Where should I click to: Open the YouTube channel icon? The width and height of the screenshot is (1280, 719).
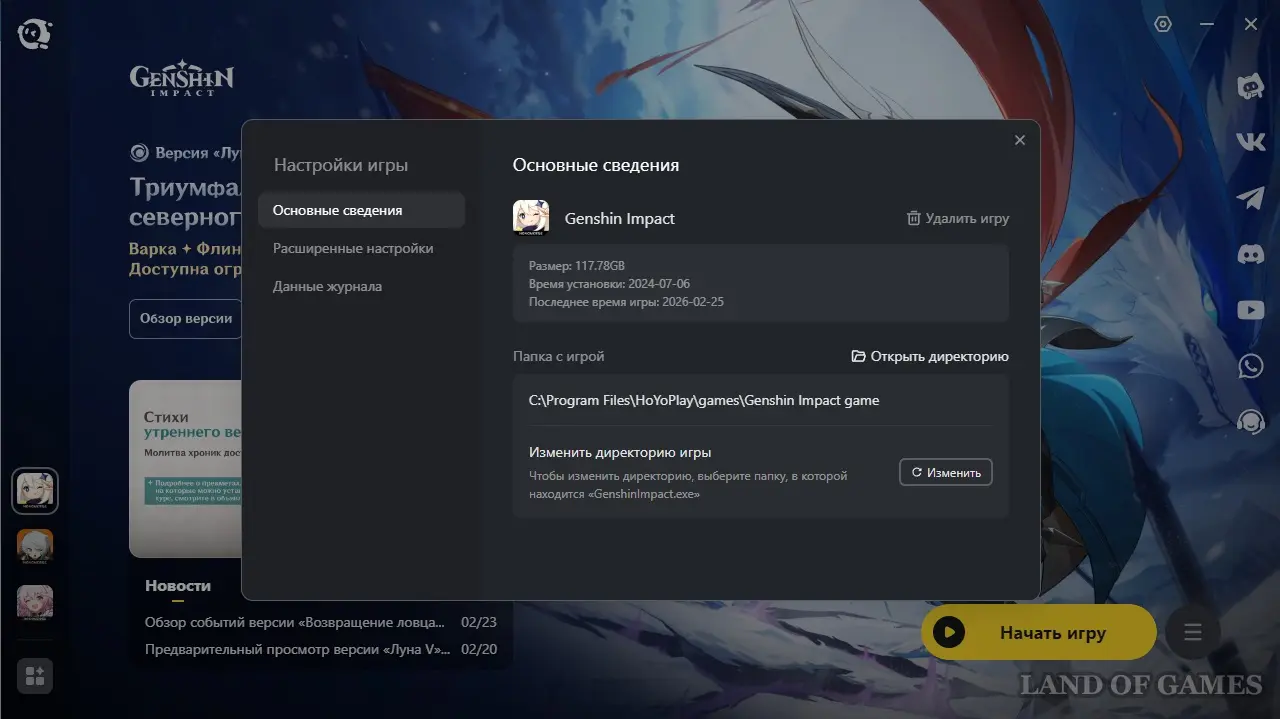pos(1250,310)
